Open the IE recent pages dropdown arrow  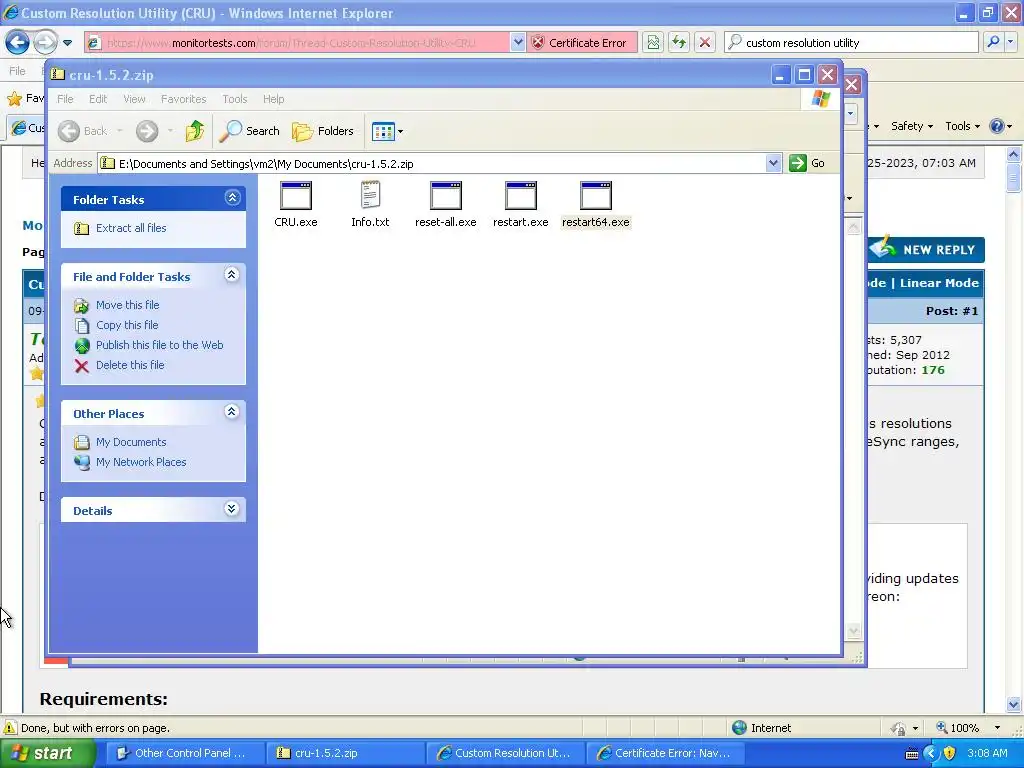coord(67,43)
